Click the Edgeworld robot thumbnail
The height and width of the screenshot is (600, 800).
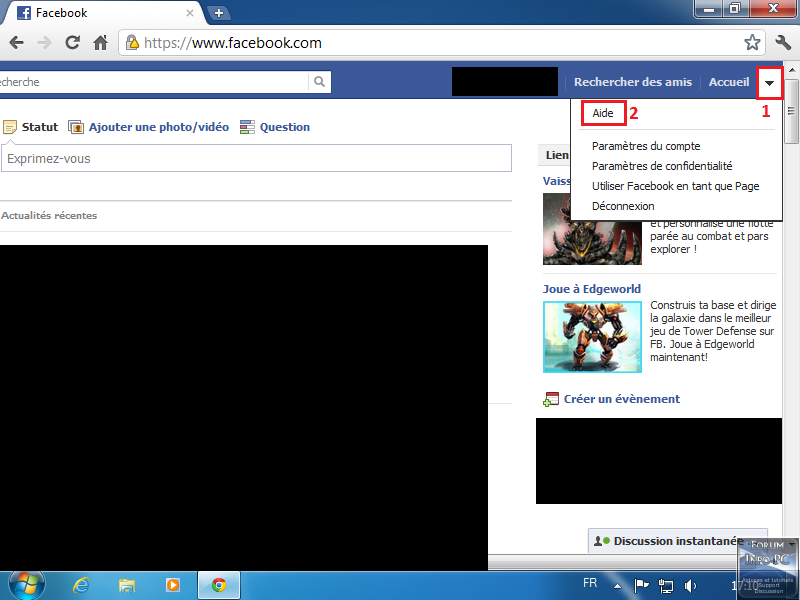click(x=592, y=337)
